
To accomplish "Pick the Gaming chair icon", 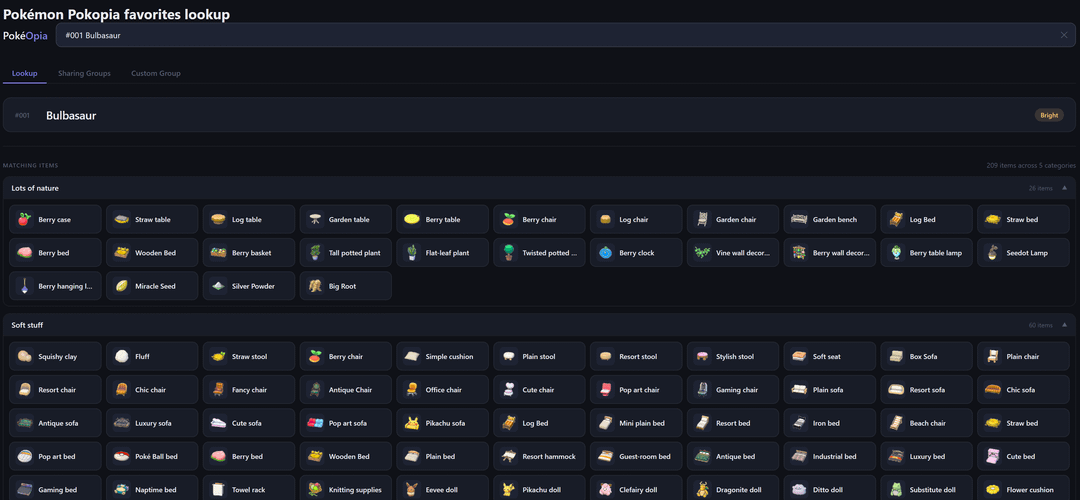I will [x=703, y=390].
